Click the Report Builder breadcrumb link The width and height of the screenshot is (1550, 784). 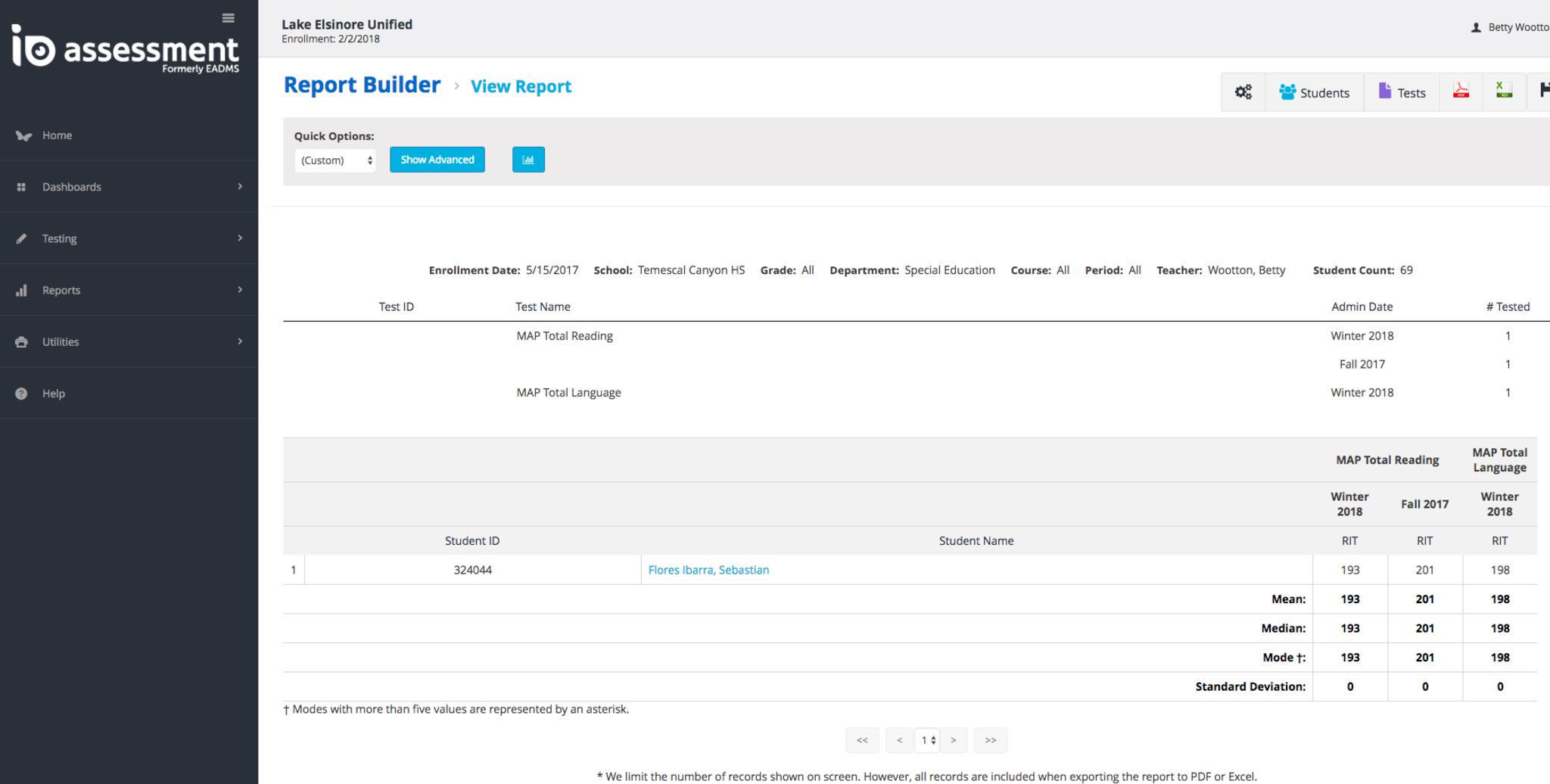click(362, 86)
